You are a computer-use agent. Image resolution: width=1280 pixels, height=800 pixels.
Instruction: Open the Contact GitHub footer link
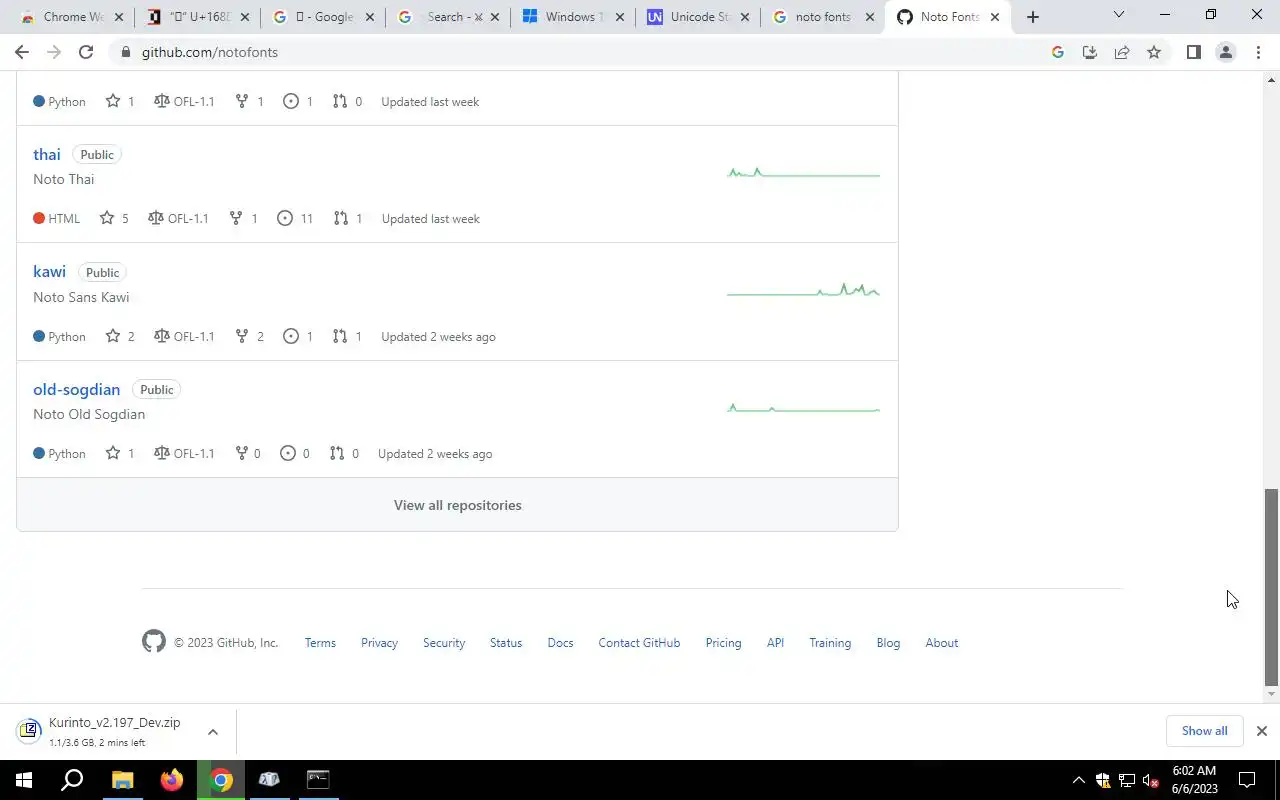639,643
